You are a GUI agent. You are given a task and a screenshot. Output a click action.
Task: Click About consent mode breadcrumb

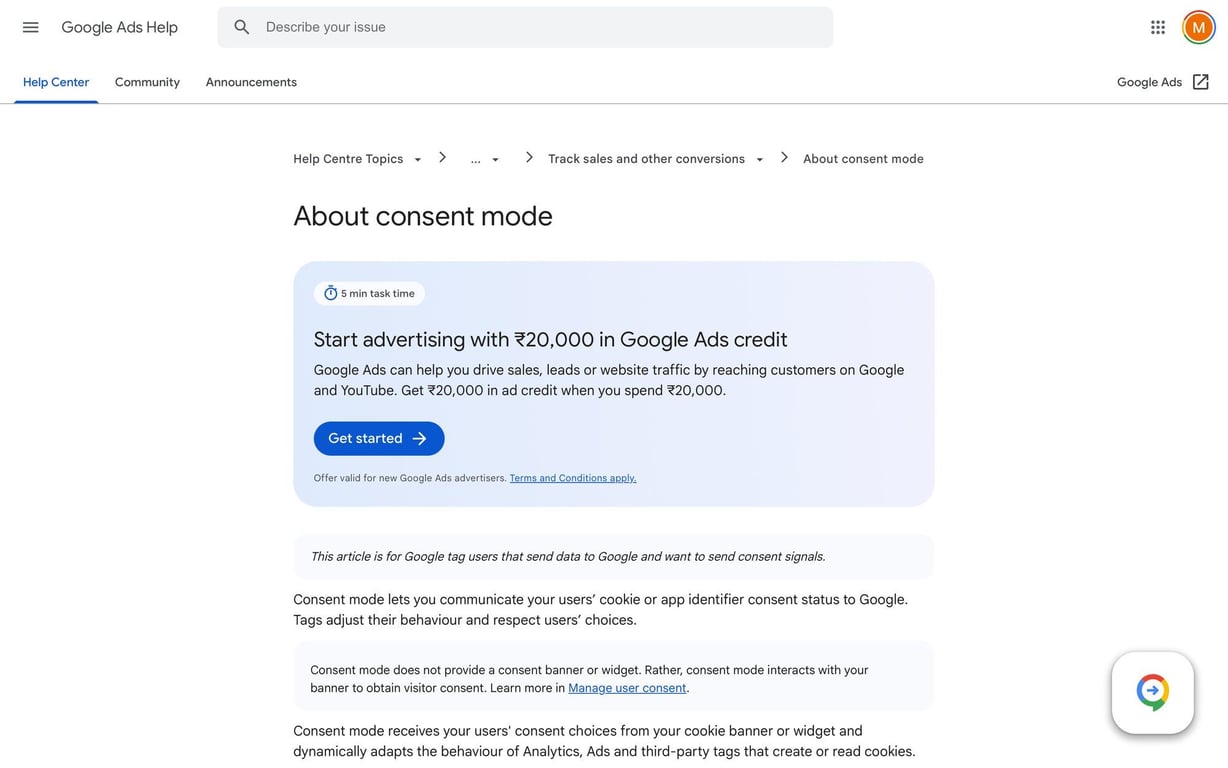(863, 159)
